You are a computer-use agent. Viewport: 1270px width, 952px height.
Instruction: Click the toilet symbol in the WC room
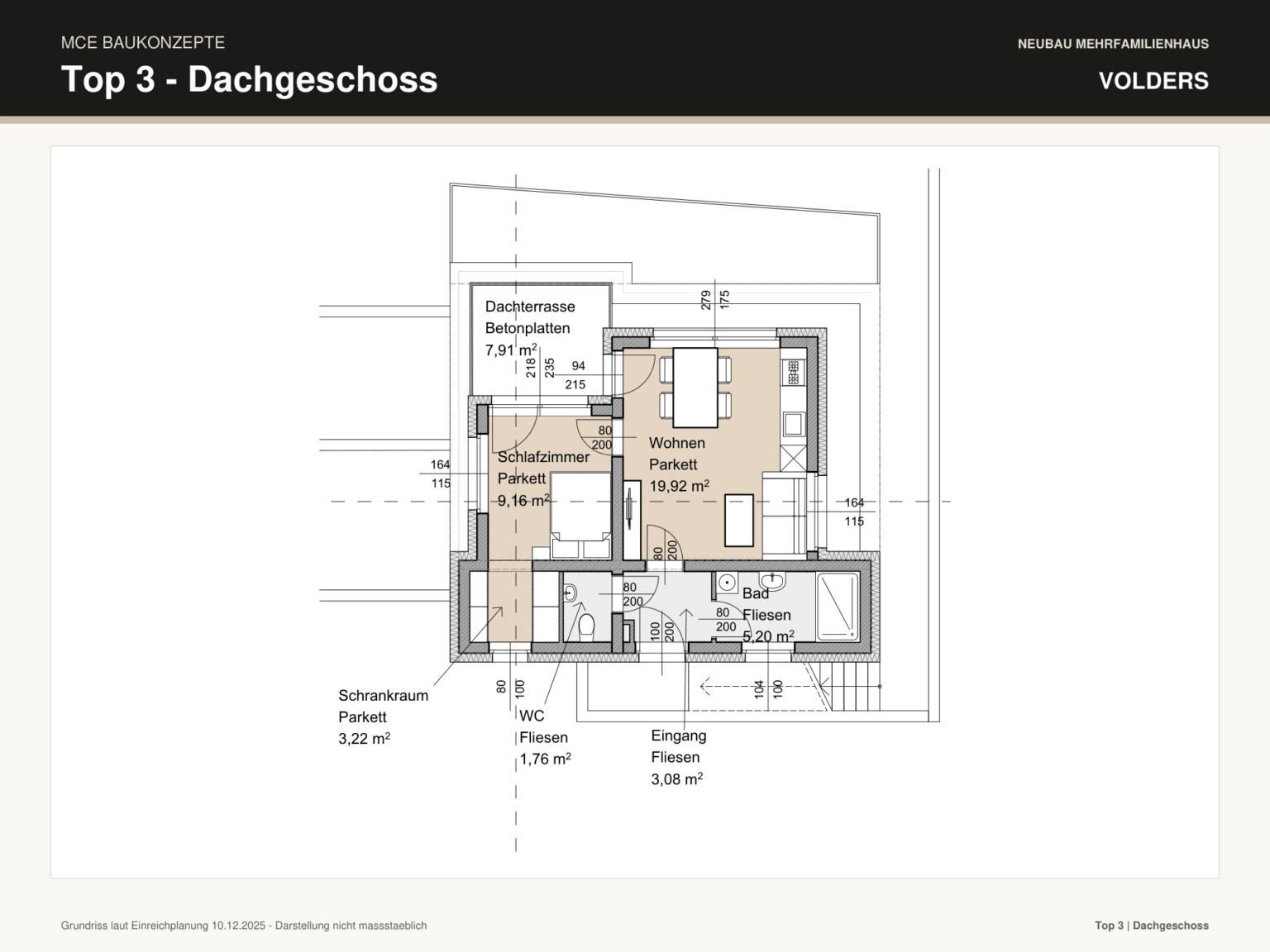coord(586,626)
